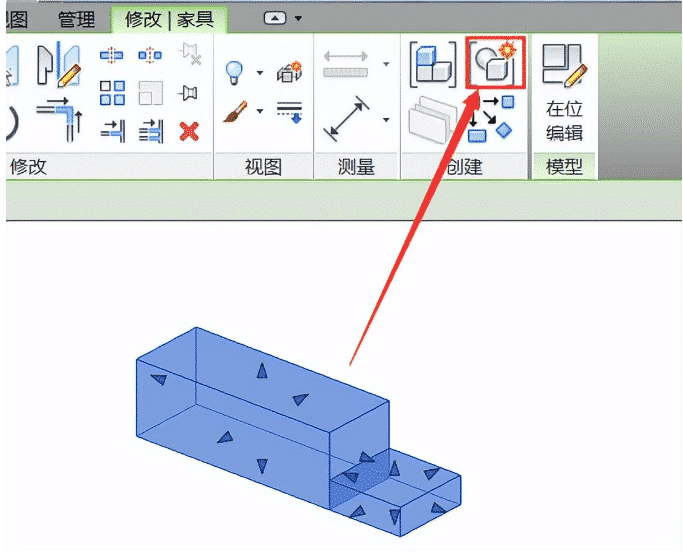Select the Create Group icon

click(433, 63)
